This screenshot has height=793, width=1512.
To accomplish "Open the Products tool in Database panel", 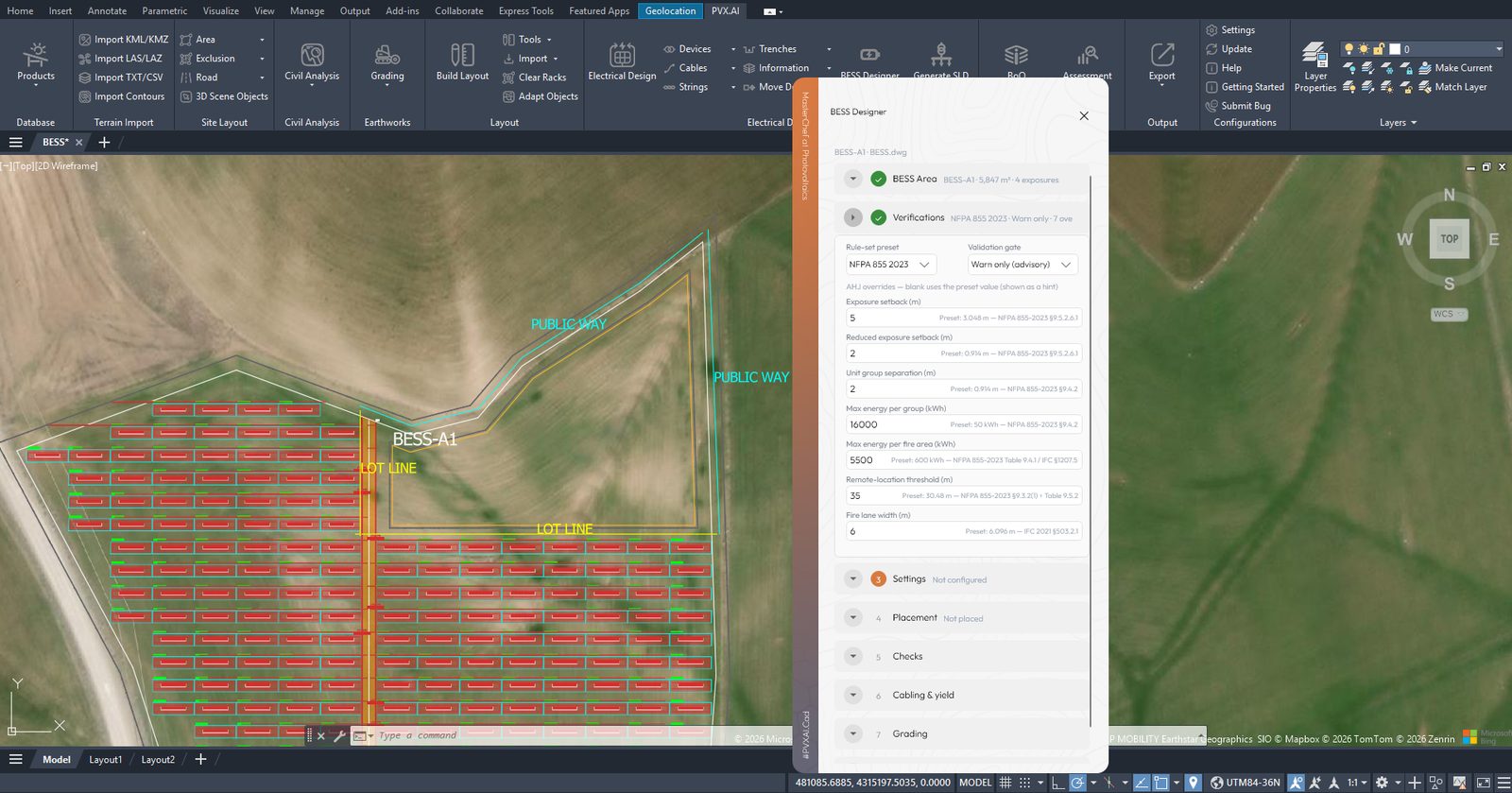I will 36,62.
